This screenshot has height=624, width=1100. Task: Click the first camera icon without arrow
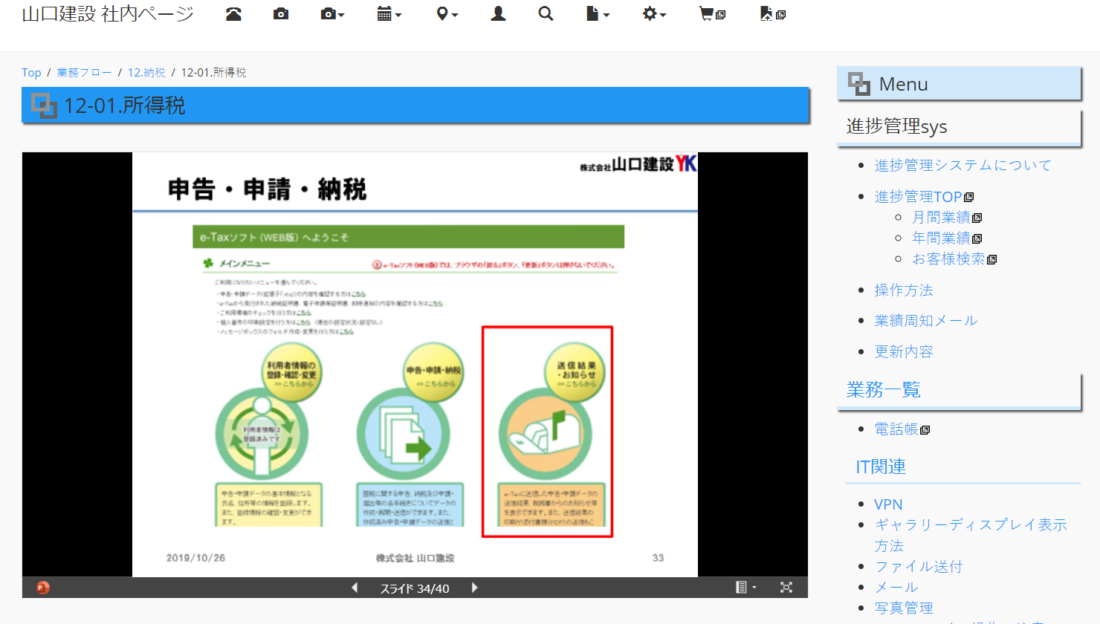click(x=281, y=14)
